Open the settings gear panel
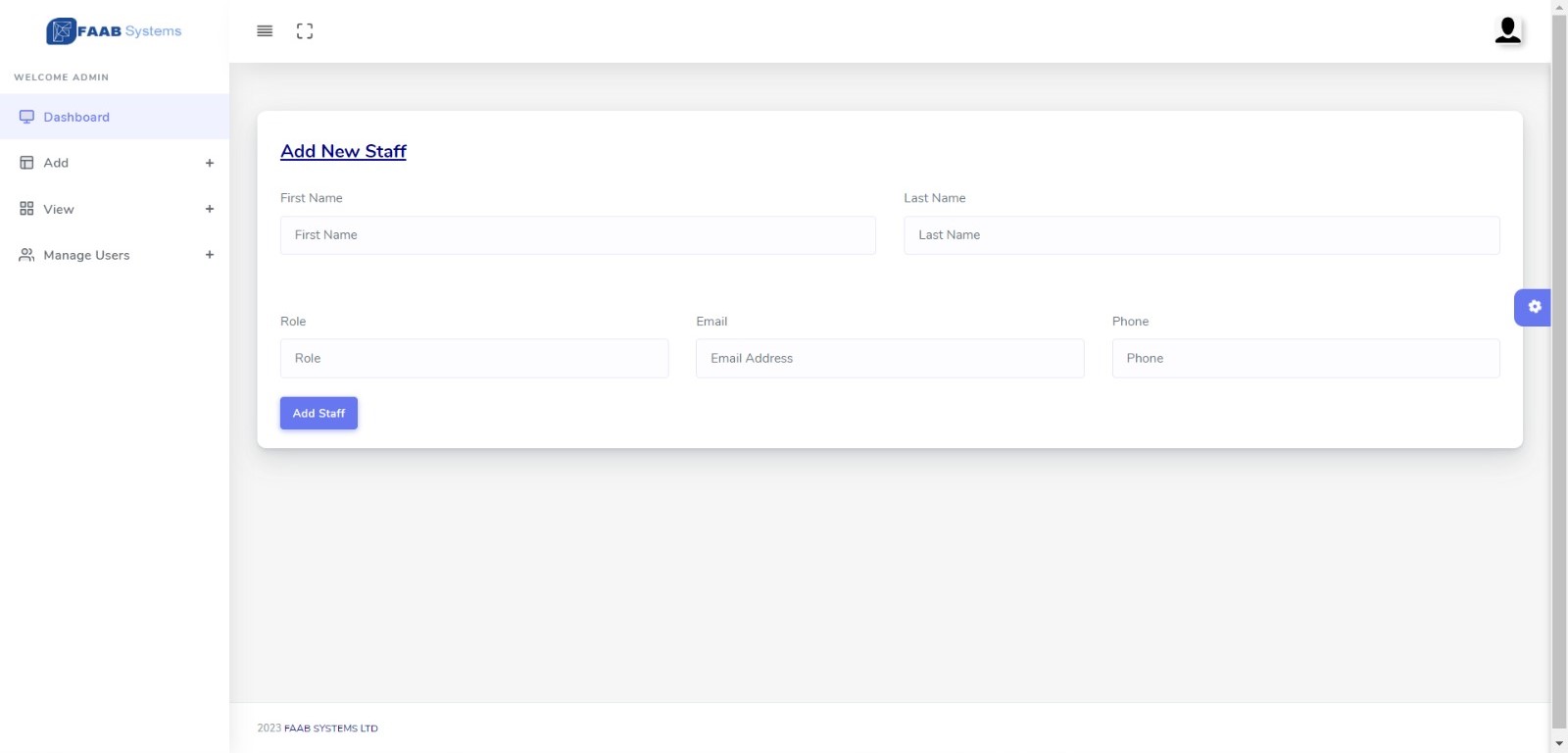 1534,307
